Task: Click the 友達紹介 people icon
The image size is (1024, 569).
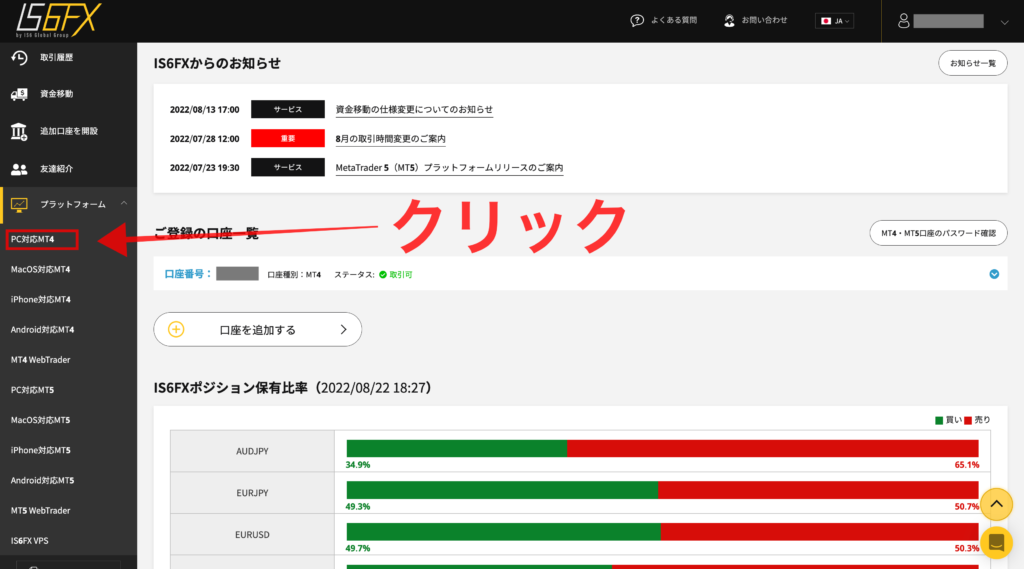Action: (x=19, y=169)
